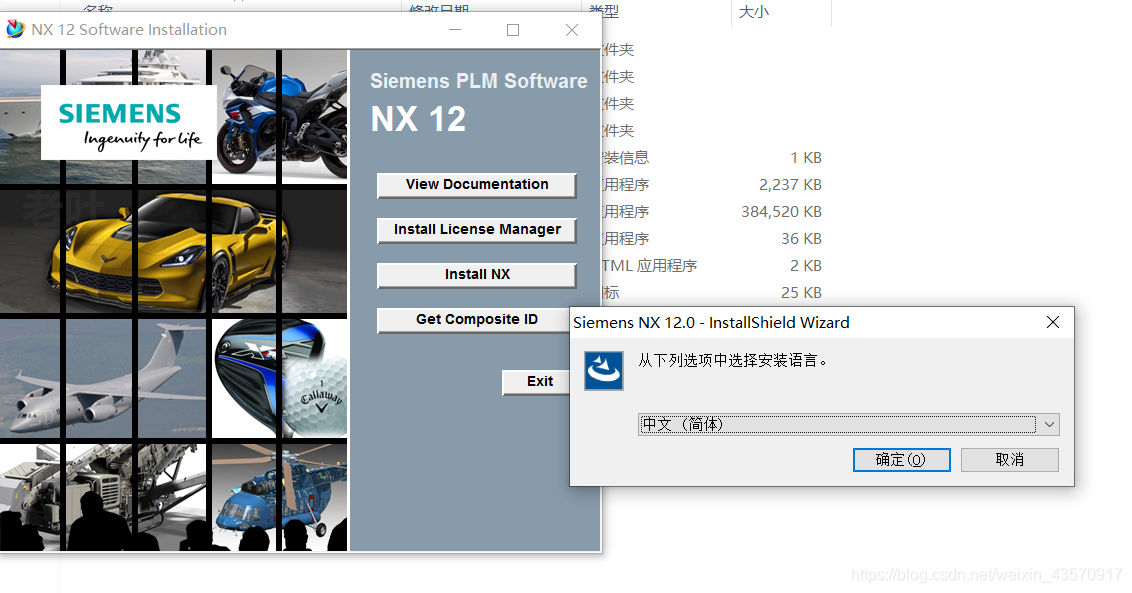This screenshot has width=1132, height=593.
Task: Select the 36 KB file row
Action: (x=711, y=238)
